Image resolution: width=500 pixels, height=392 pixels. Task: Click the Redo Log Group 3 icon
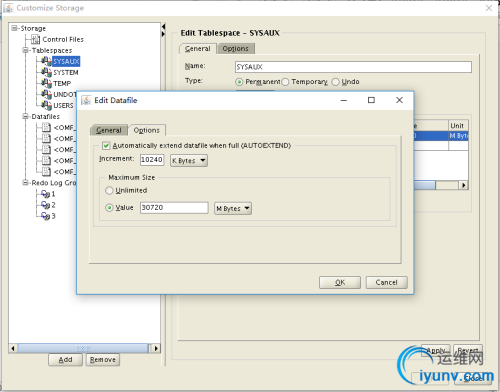tap(45, 216)
